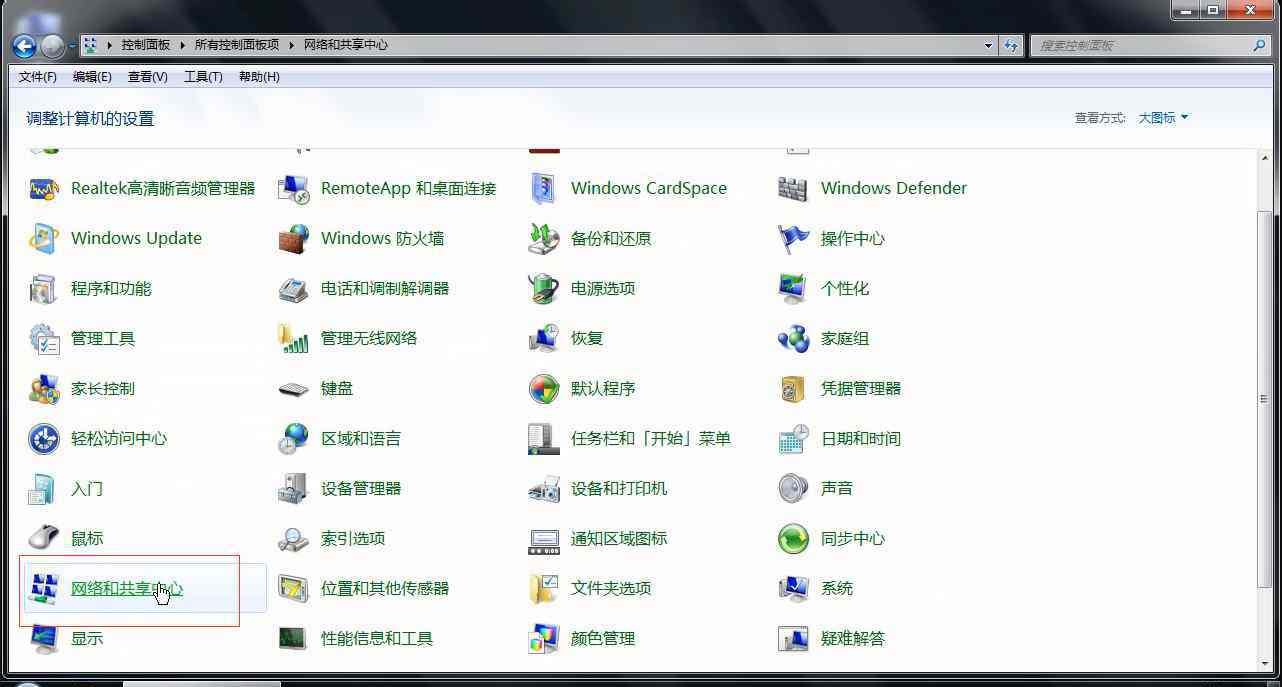This screenshot has width=1282, height=687.
Task: Expand arrow after 所有控制面板项 in breadcrumb
Action: pyautogui.click(x=292, y=45)
